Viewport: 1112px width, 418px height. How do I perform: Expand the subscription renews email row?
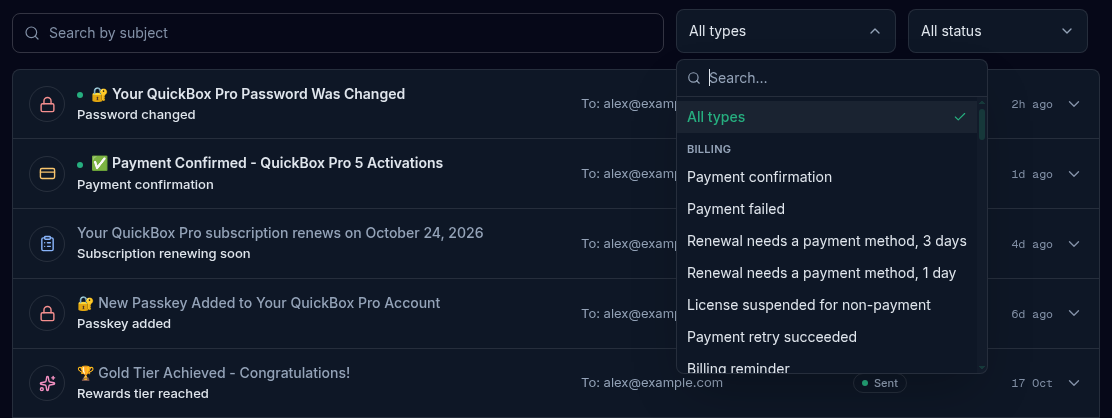point(1074,243)
